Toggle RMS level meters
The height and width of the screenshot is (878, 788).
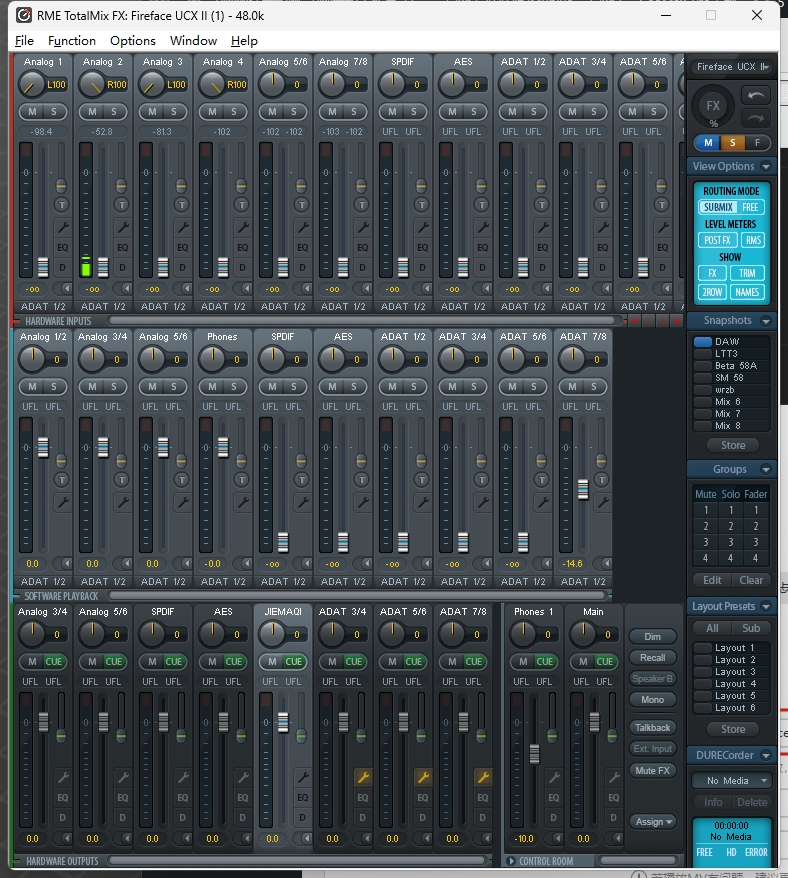point(753,240)
